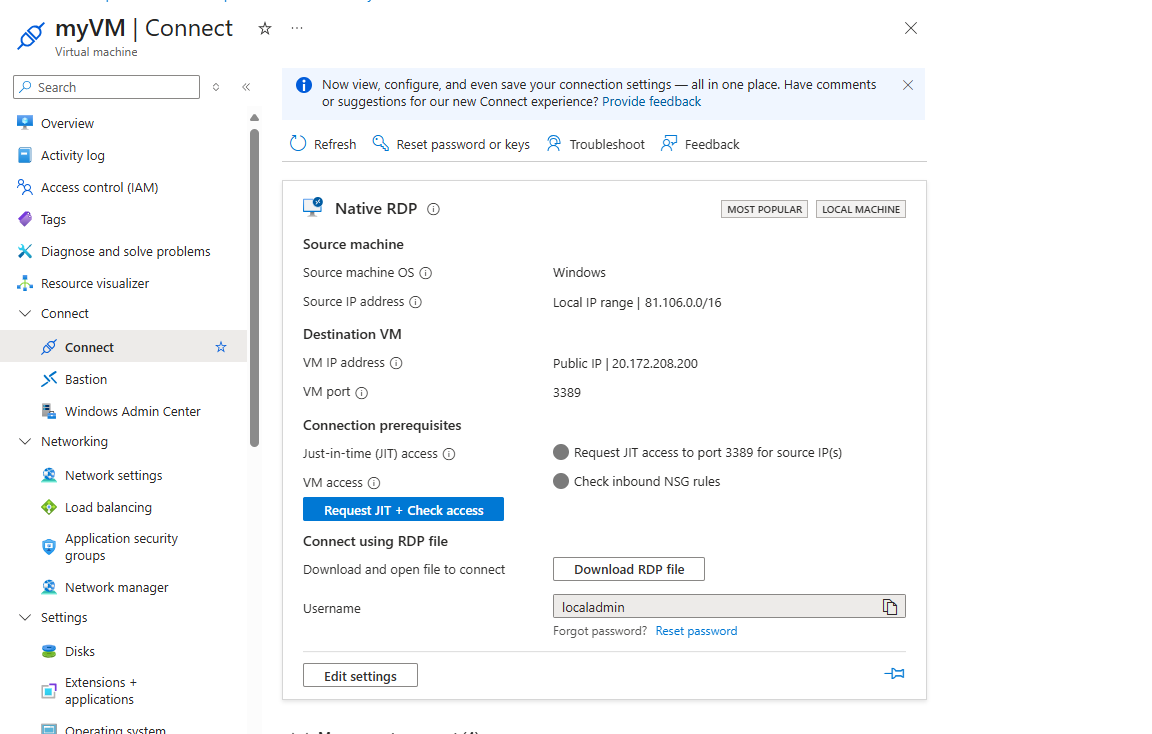Open the more options ellipsis menu
The width and height of the screenshot is (1152, 734).
coord(297,28)
